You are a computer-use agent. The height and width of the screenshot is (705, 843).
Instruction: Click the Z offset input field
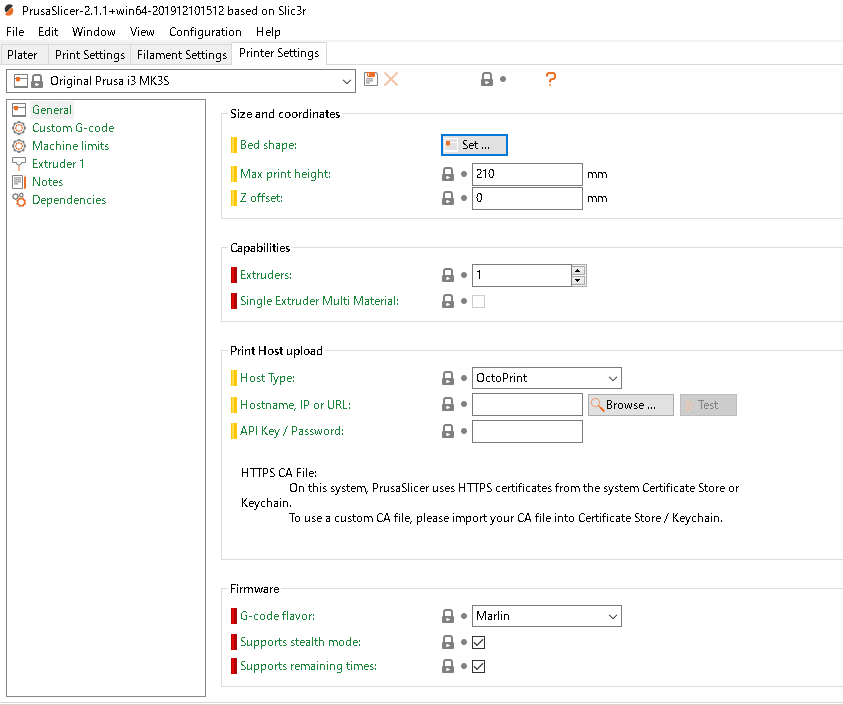527,198
